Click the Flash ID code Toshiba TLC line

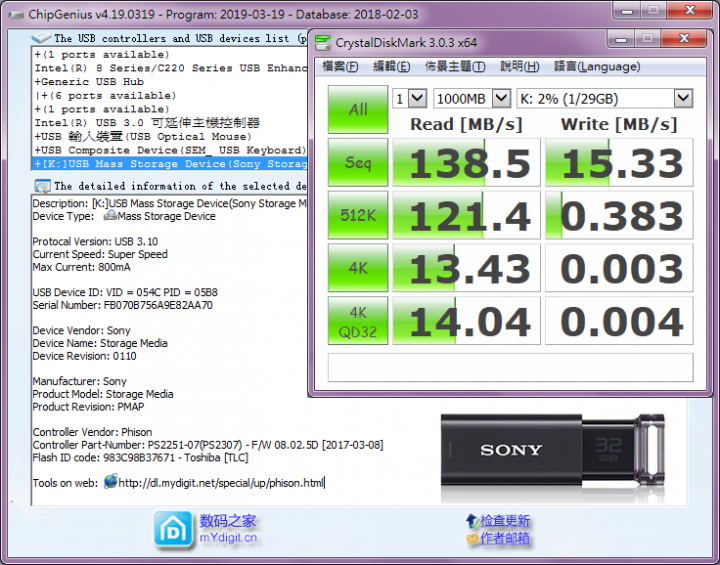(140, 458)
